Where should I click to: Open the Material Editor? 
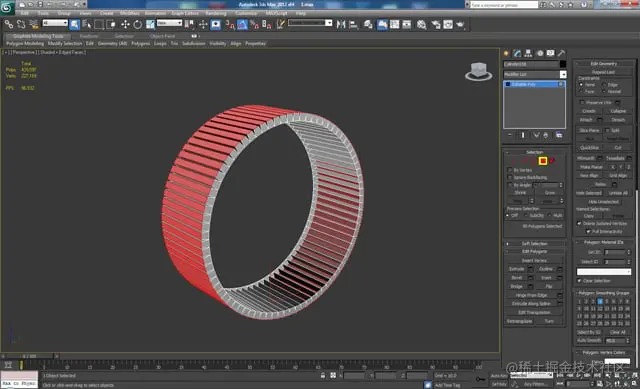(x=422, y=24)
